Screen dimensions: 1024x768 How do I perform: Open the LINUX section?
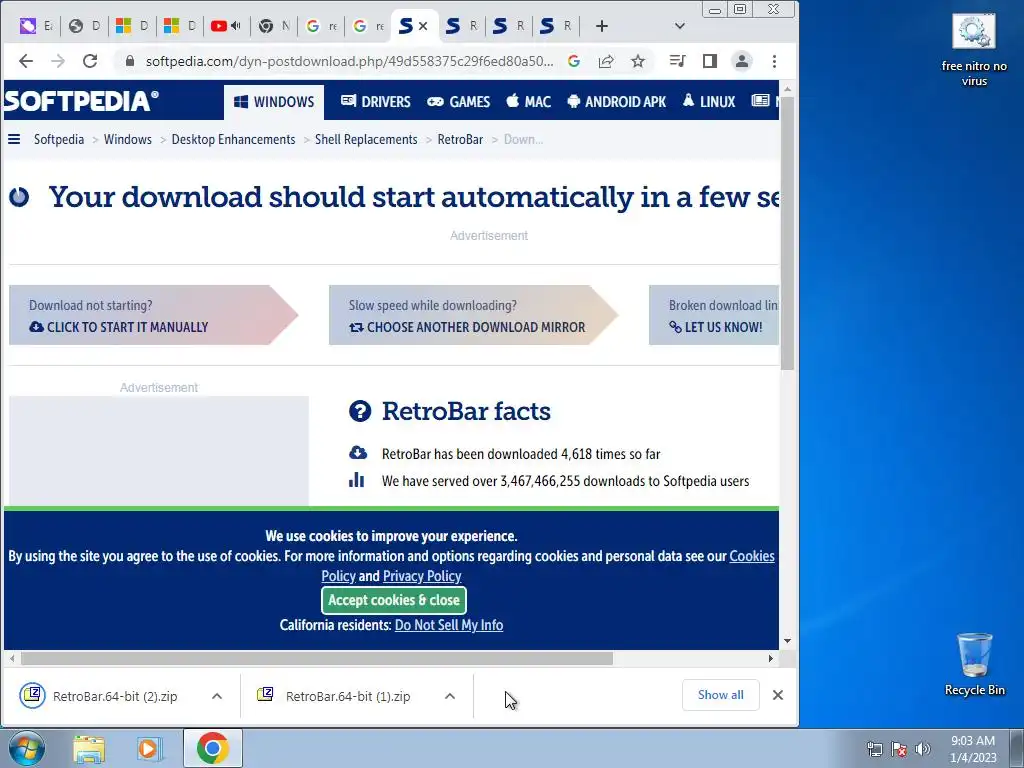pos(709,102)
